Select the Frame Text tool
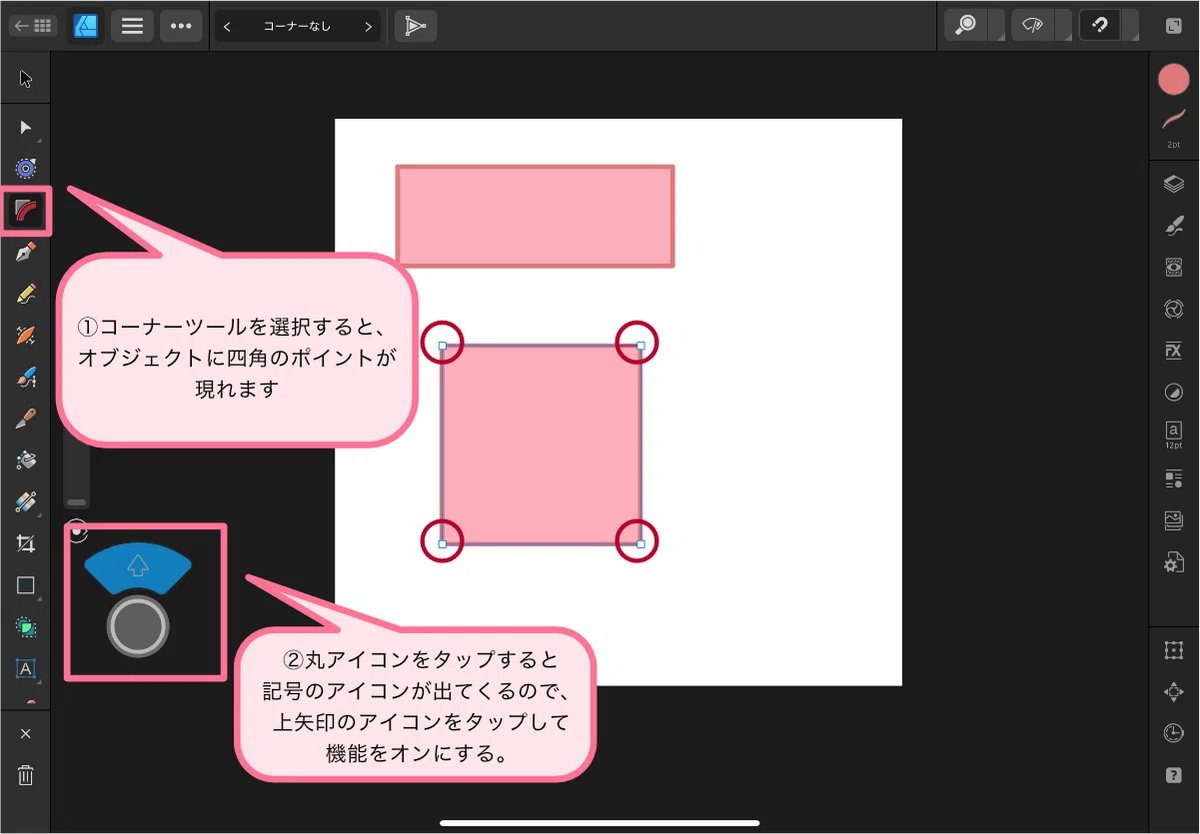The image size is (1200, 834). click(x=26, y=668)
